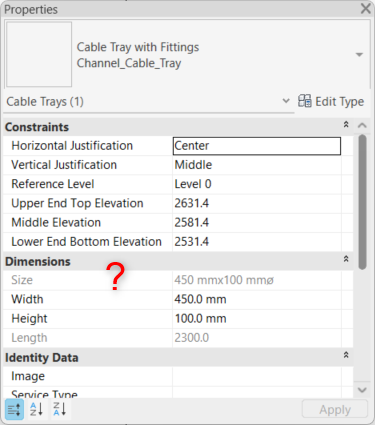Viewport: 375px width, 425px height.
Task: Click the Channel_Cable_Tray type name
Action: coord(129,63)
